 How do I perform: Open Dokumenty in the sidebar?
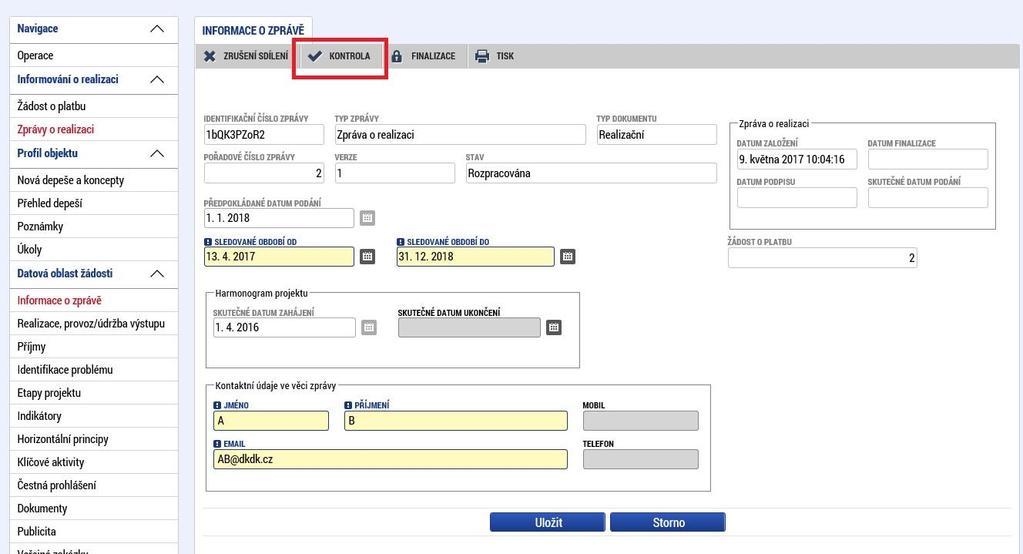[94, 508]
